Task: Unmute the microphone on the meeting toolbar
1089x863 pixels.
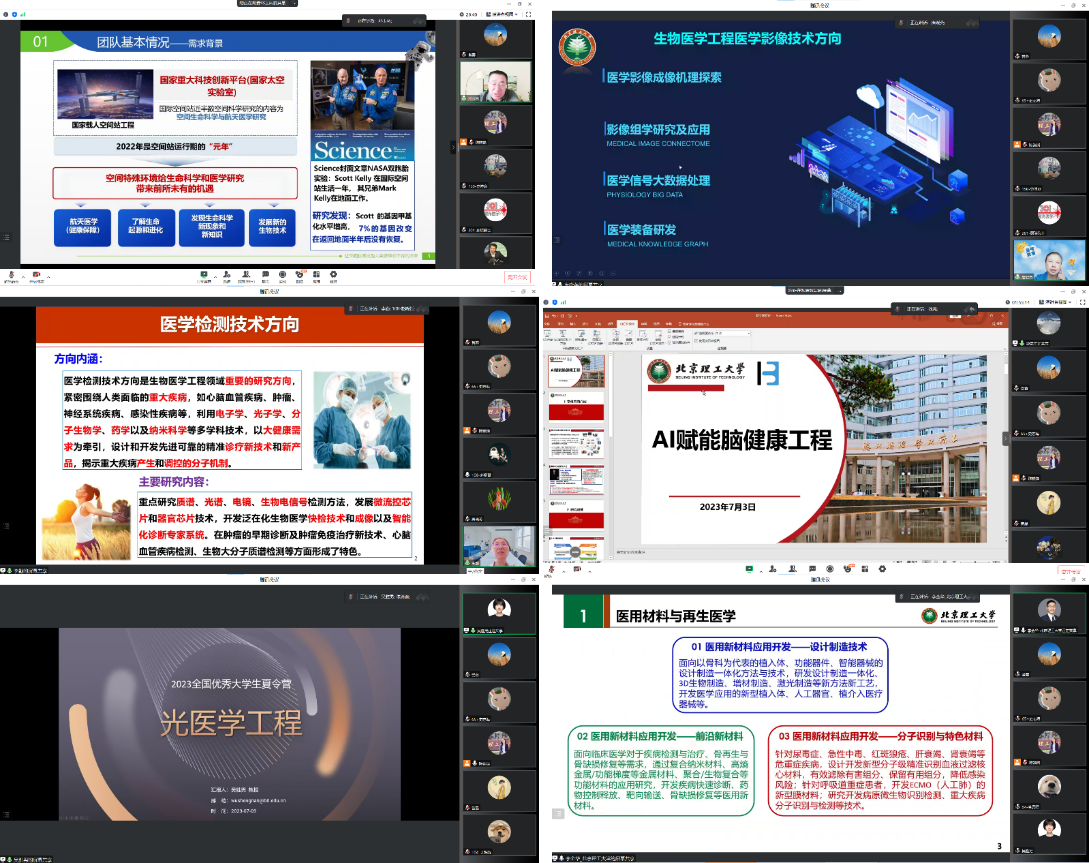Action: [10, 272]
